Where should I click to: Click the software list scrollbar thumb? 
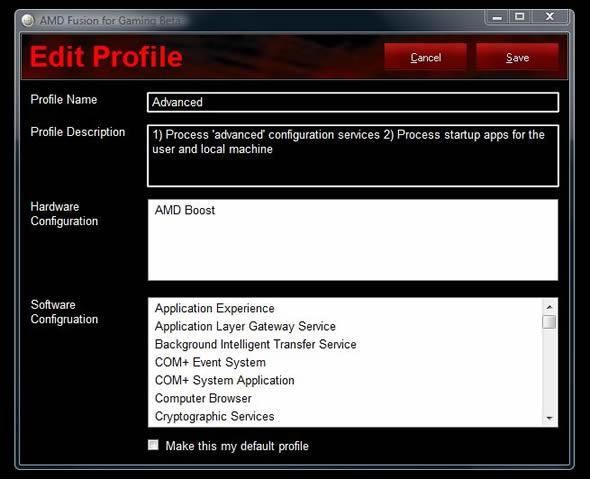click(x=549, y=322)
